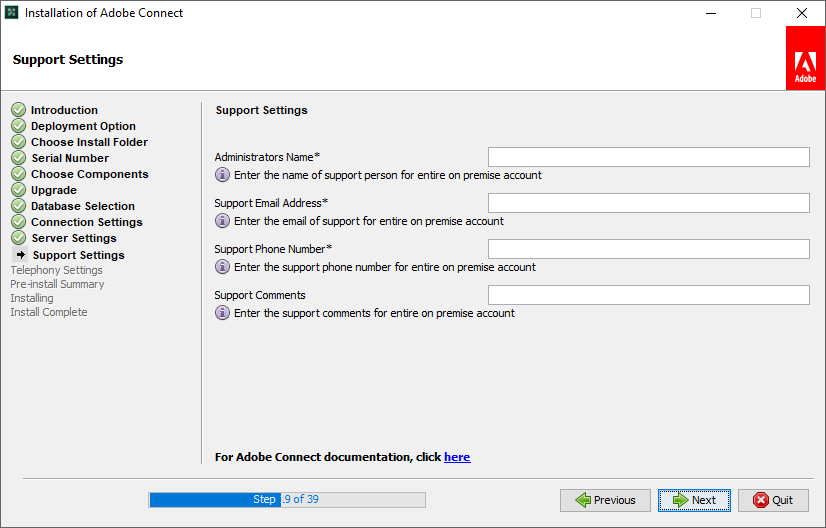Quit the Adobe Connect installer
The height and width of the screenshot is (528, 826).
pyautogui.click(x=773, y=500)
